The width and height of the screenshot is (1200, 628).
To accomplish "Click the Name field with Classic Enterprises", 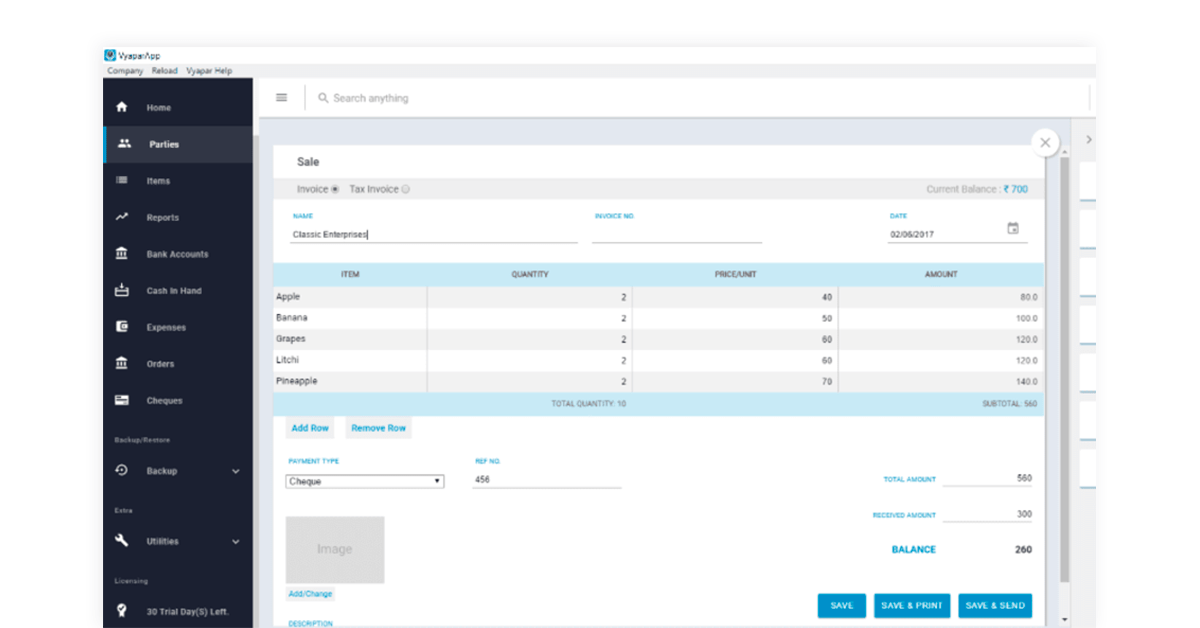I will pos(434,235).
